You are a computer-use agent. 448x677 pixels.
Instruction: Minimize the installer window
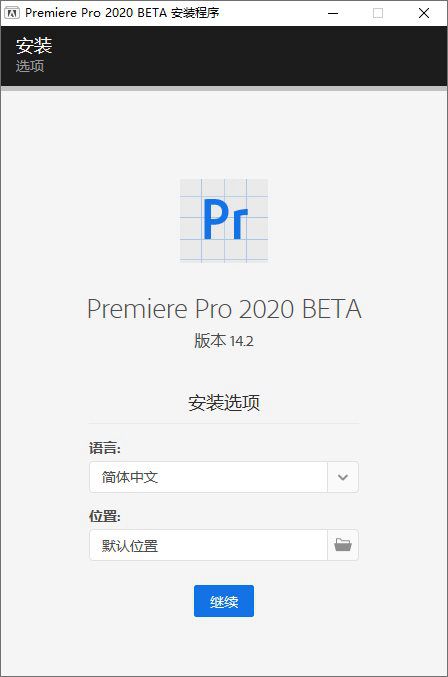pos(333,13)
